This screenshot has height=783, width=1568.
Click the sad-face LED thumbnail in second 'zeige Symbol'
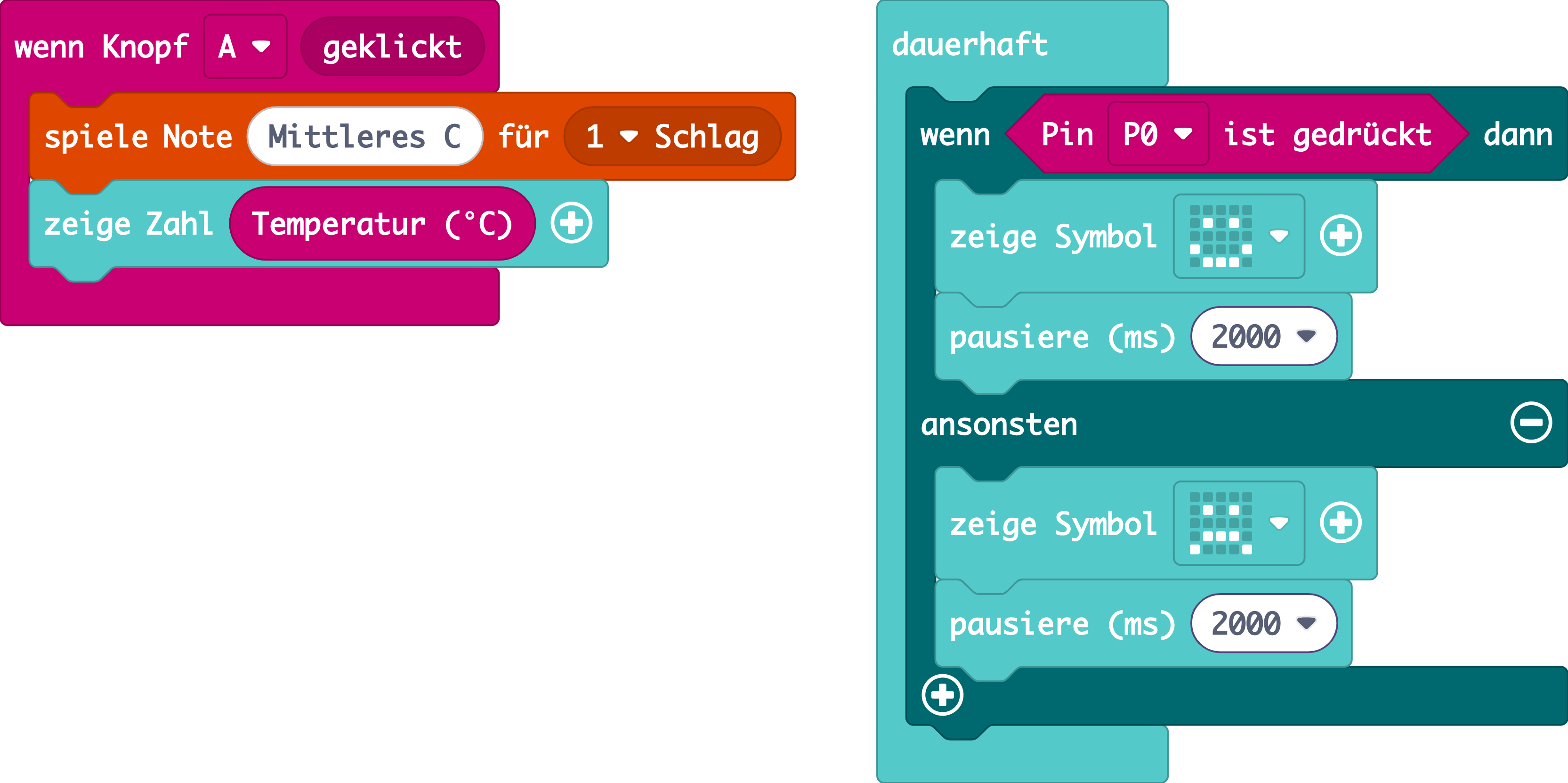click(1221, 523)
